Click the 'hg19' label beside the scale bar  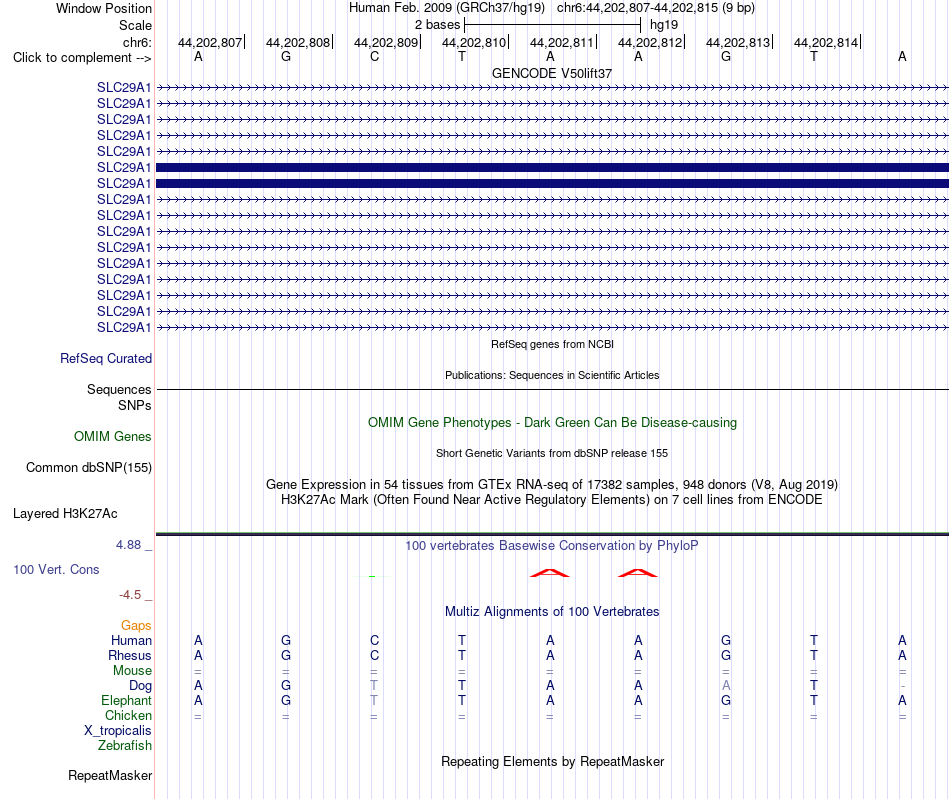coord(664,25)
